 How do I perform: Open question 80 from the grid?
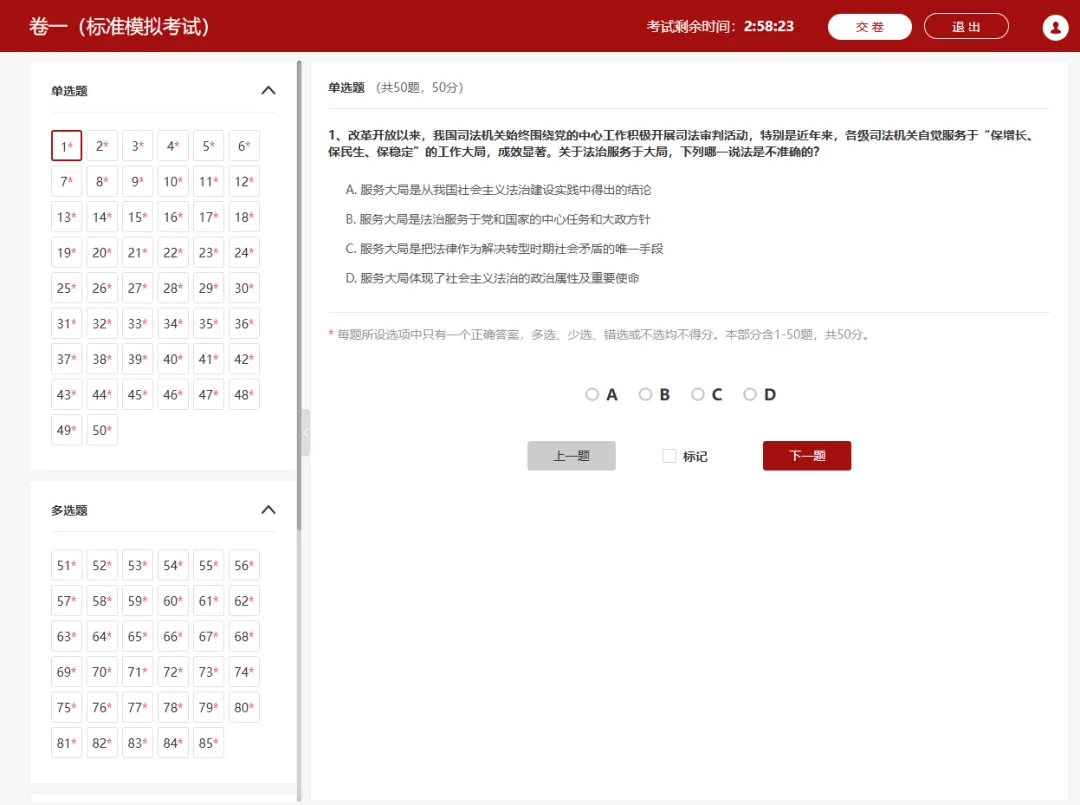(244, 707)
